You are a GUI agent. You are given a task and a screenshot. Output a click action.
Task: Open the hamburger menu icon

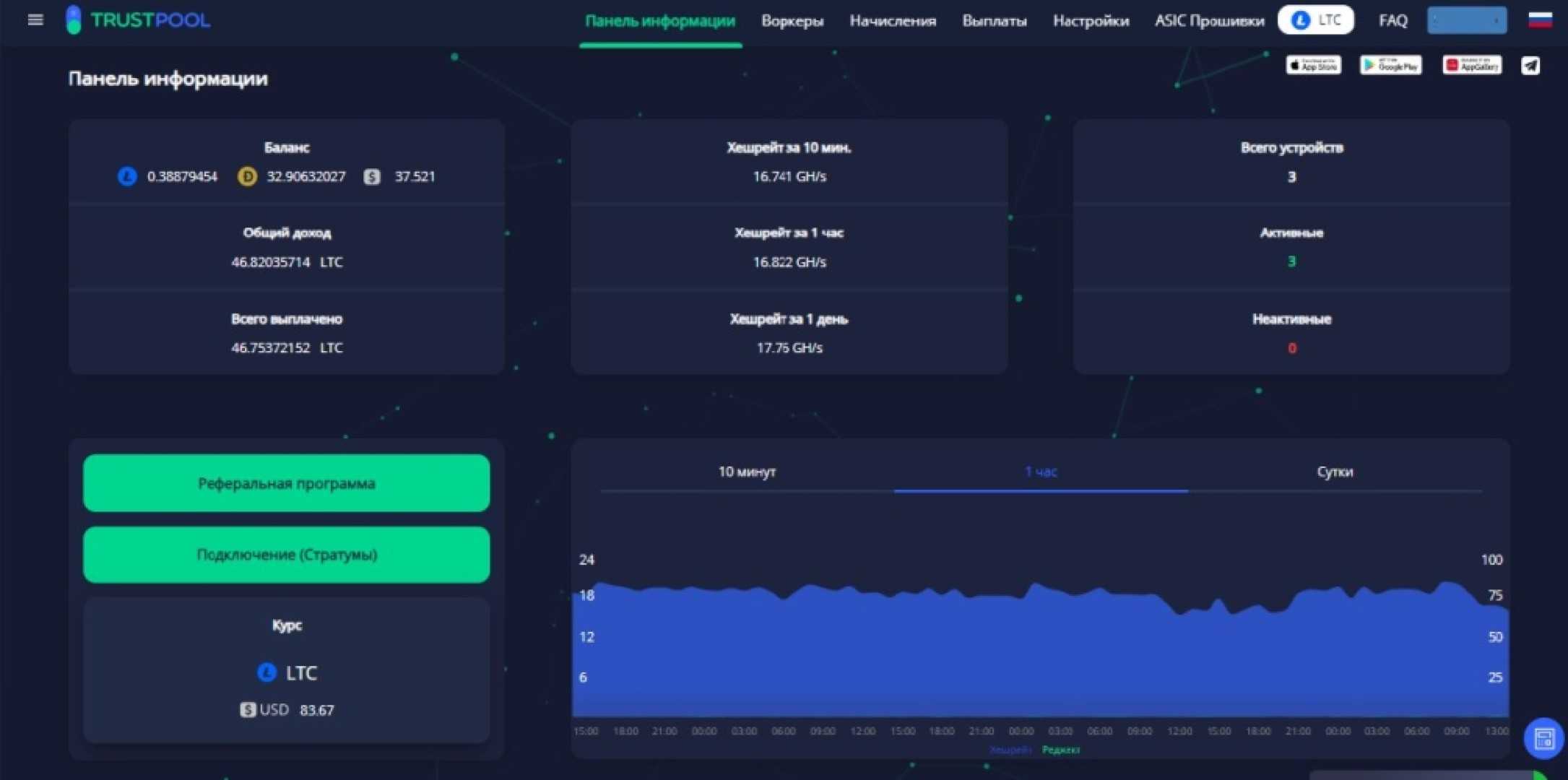click(35, 19)
